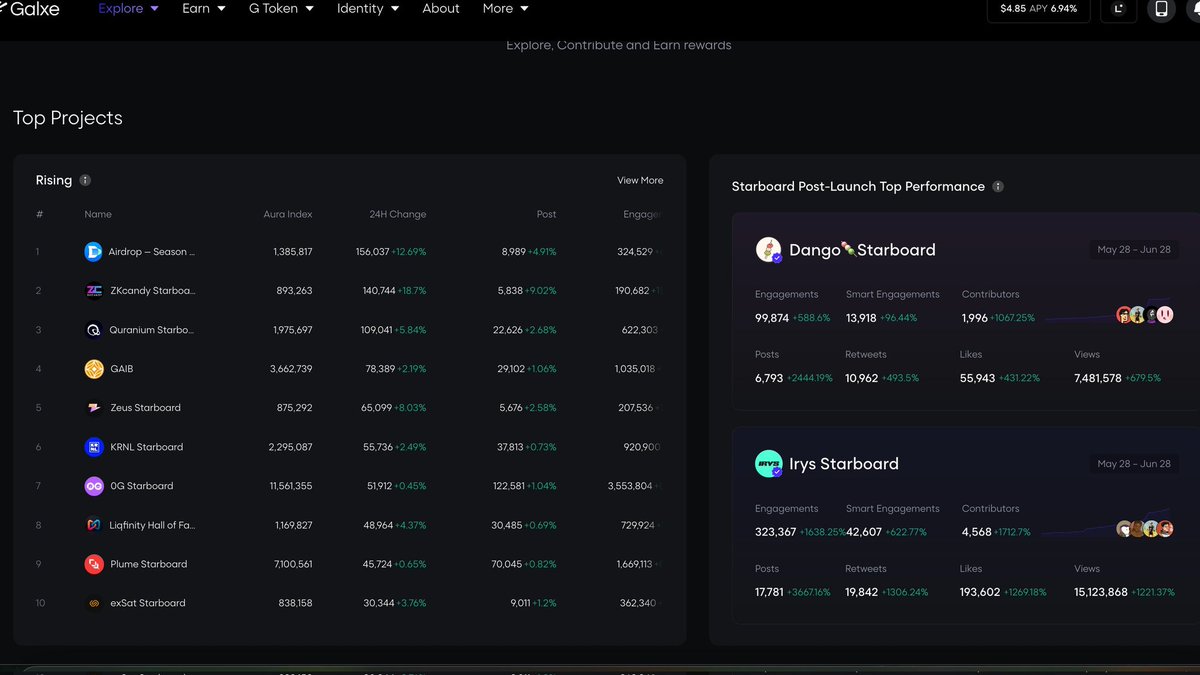Click Dango contributor avatars group
The height and width of the screenshot is (675, 1200).
point(1145,315)
